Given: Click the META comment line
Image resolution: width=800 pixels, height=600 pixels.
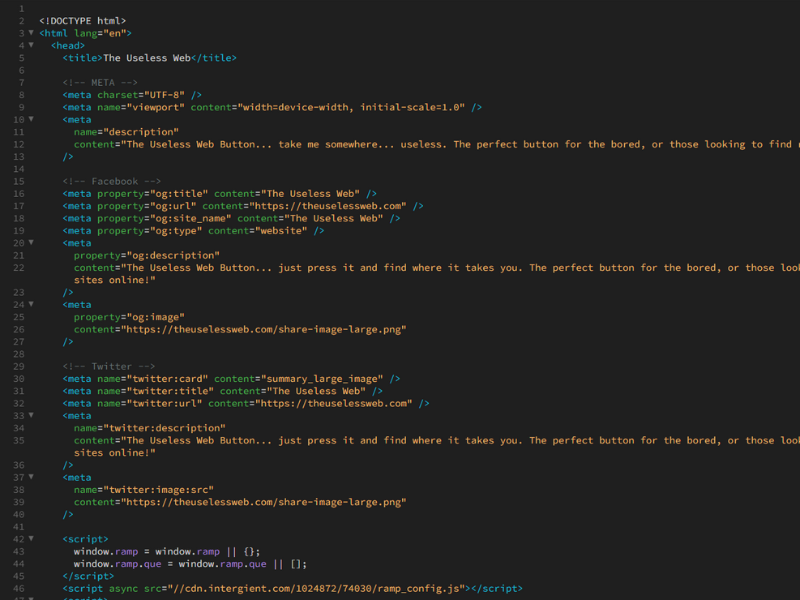Looking at the screenshot, I should (x=100, y=82).
